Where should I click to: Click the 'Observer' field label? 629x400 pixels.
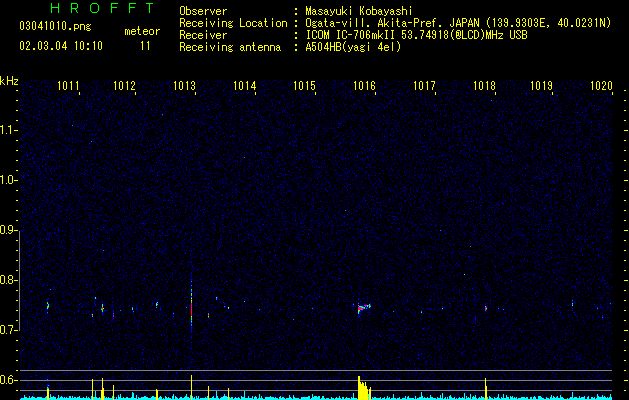[203, 11]
